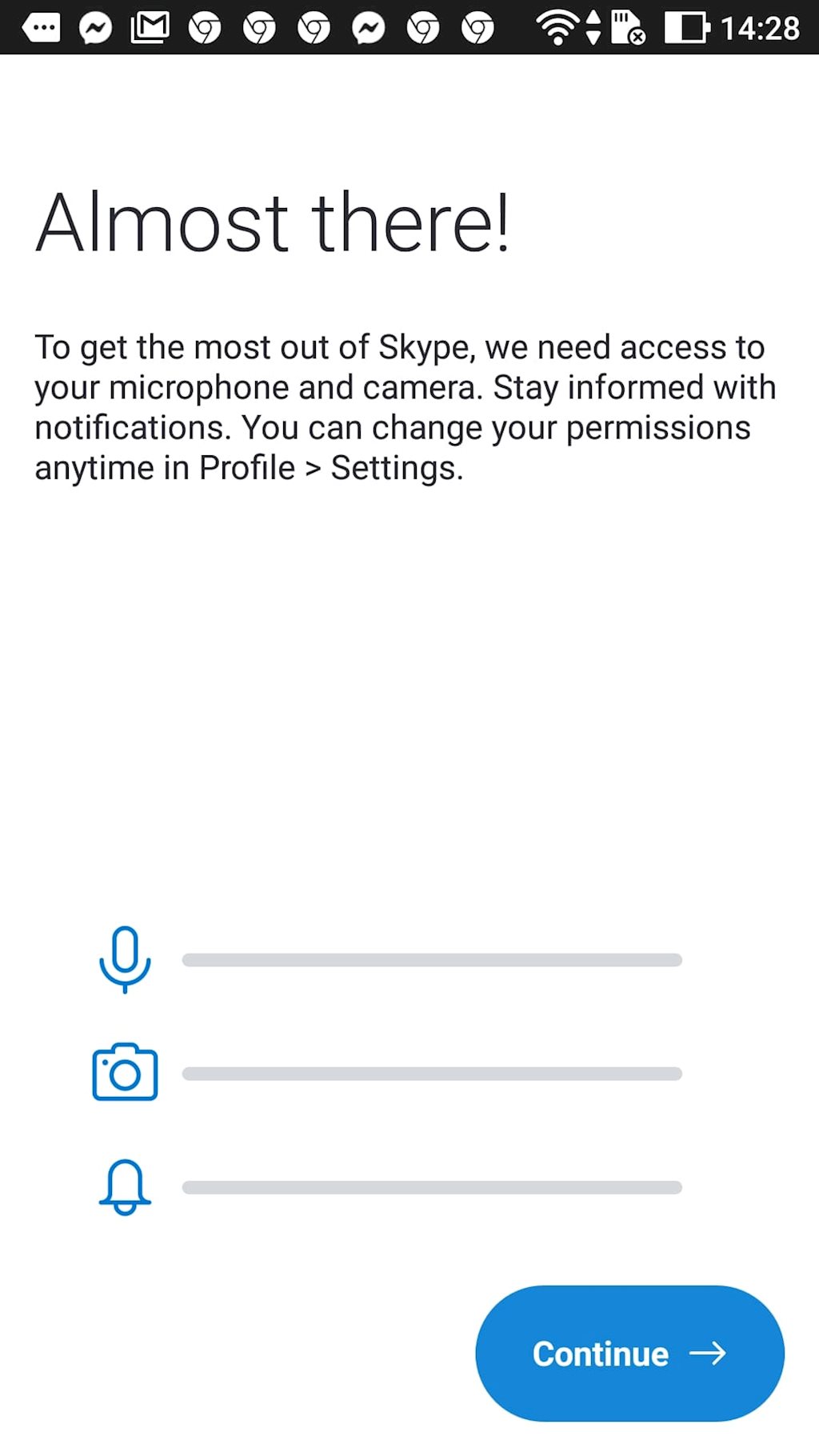
Task: Tap the bell notifications icon
Action: click(125, 1187)
